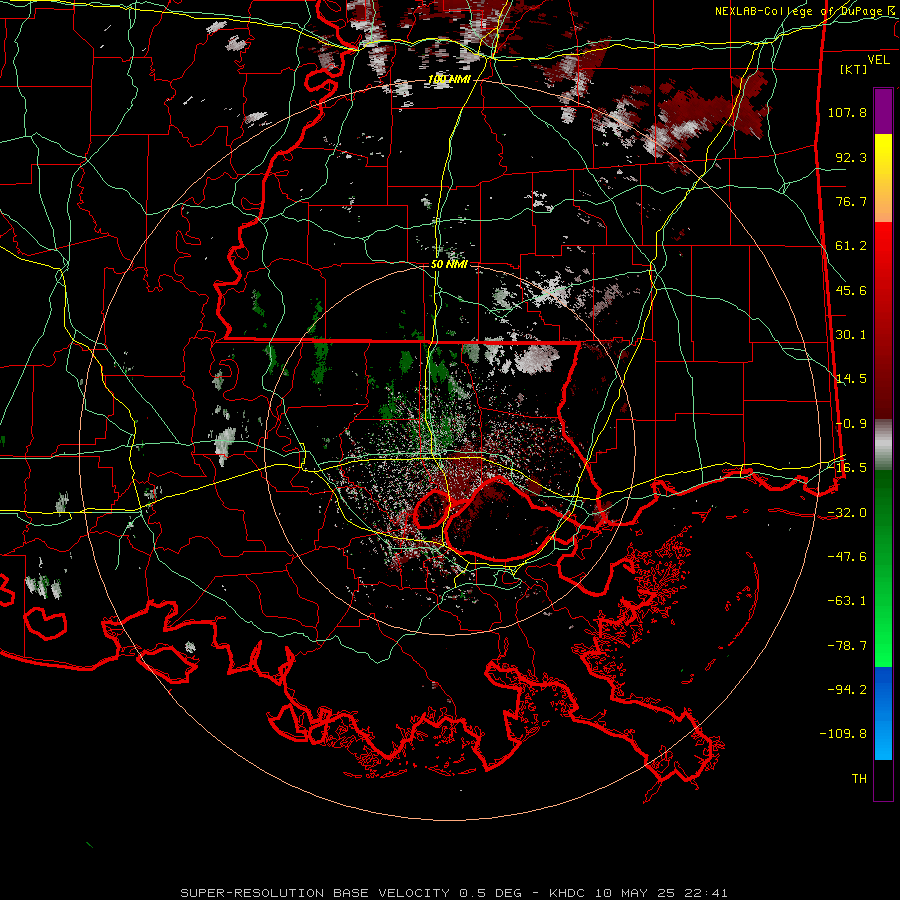The height and width of the screenshot is (900, 900).
Task: Click the 50 NMI range ring label
Action: [x=449, y=264]
